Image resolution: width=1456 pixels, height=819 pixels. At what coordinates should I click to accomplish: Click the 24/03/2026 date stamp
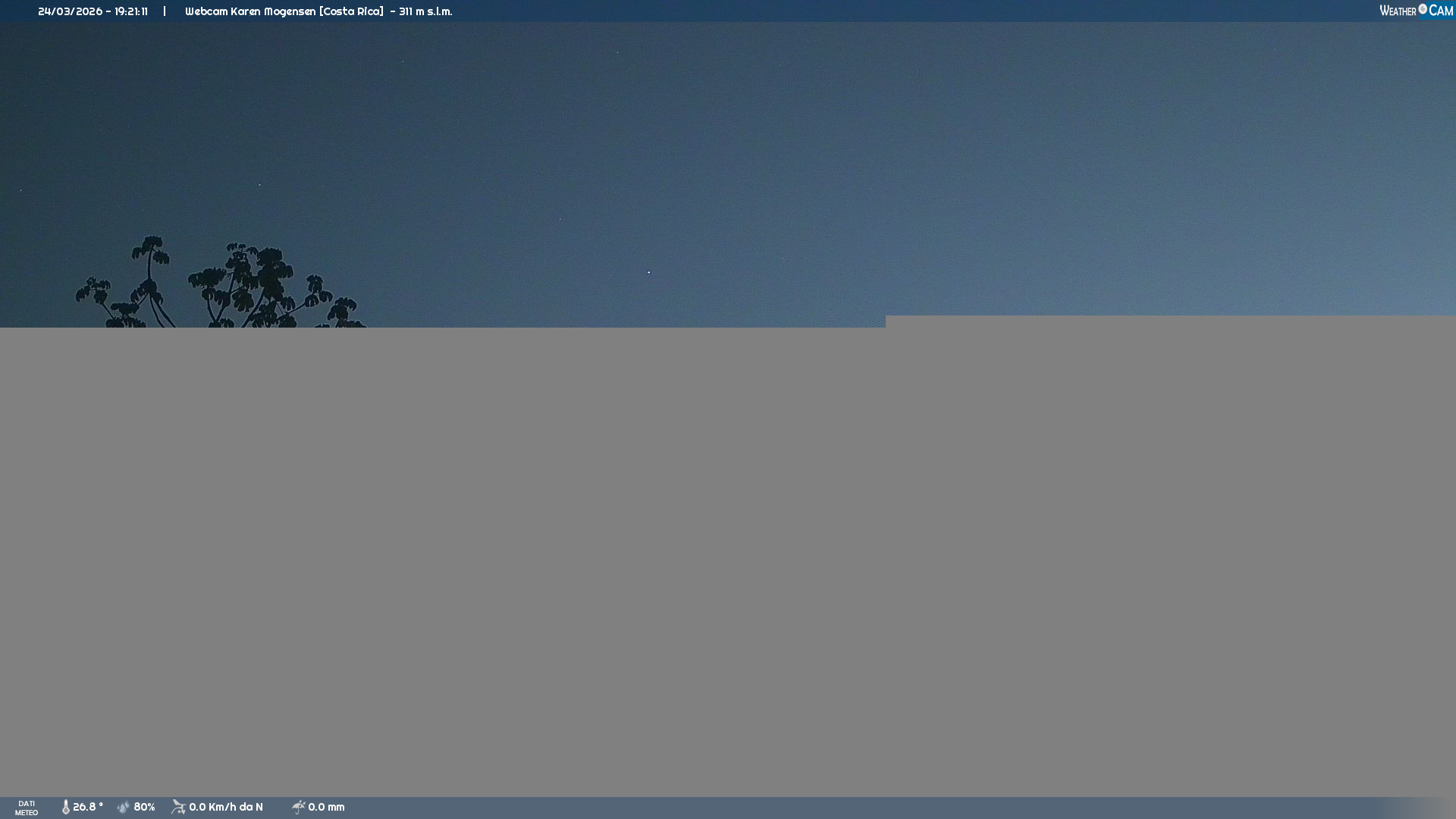70,11
